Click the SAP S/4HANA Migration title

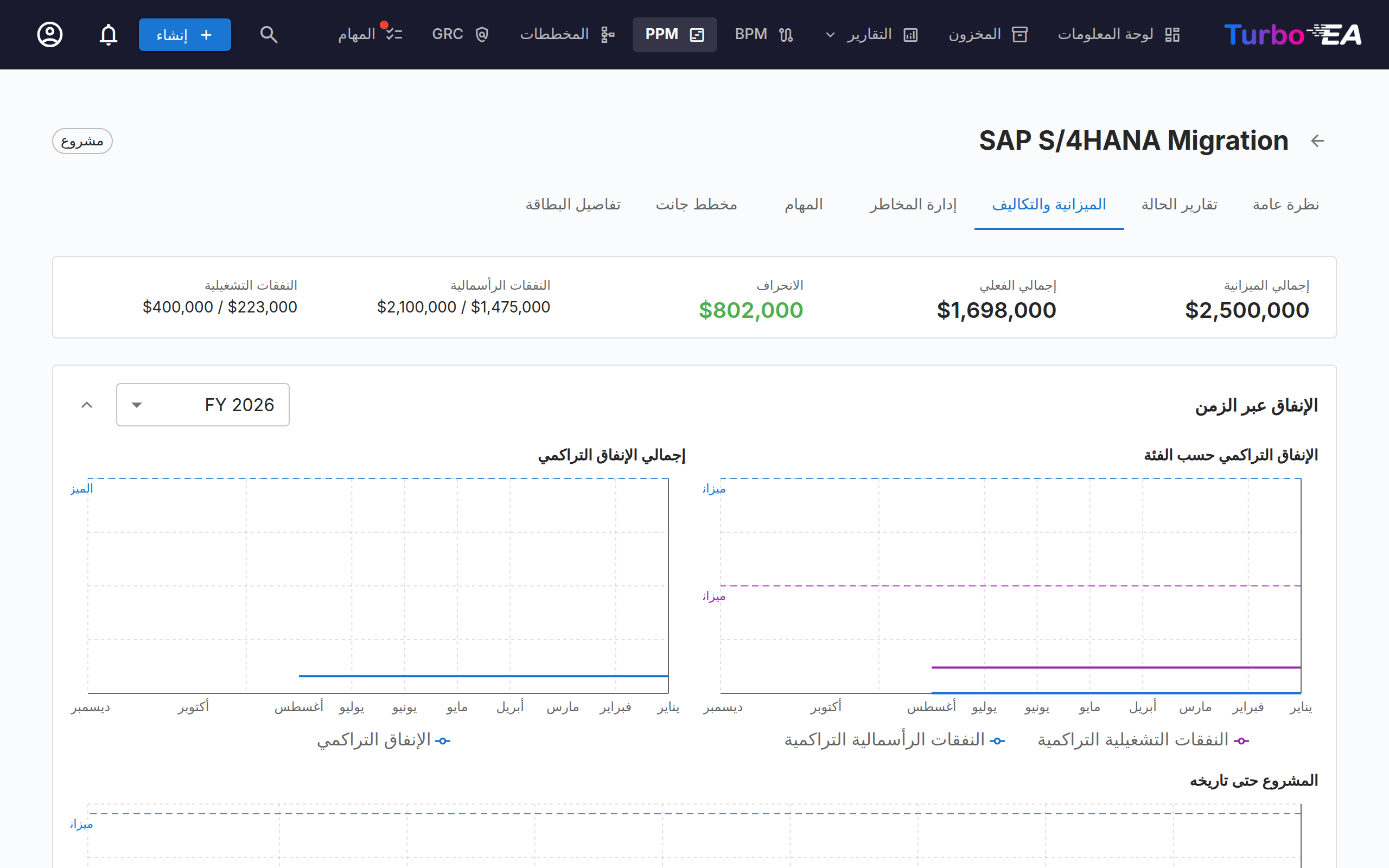pos(1133,141)
